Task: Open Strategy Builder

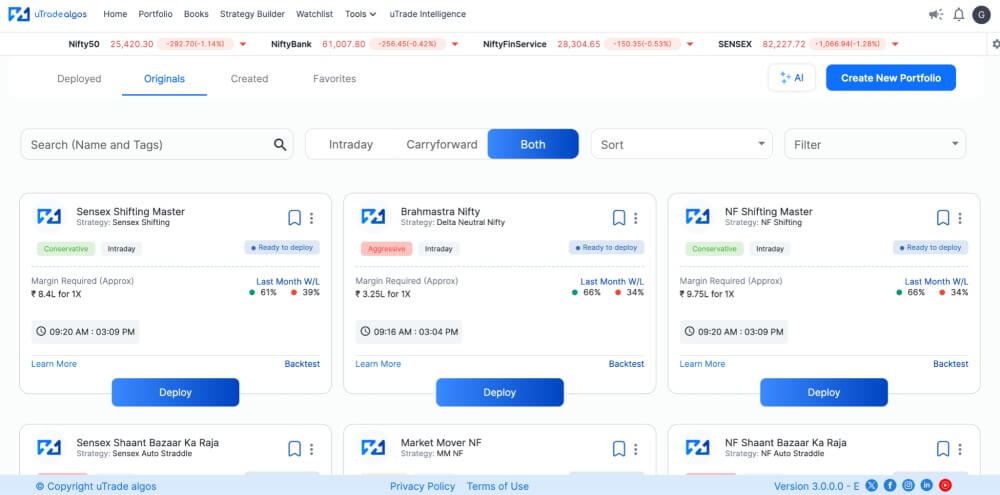Action: pos(252,14)
